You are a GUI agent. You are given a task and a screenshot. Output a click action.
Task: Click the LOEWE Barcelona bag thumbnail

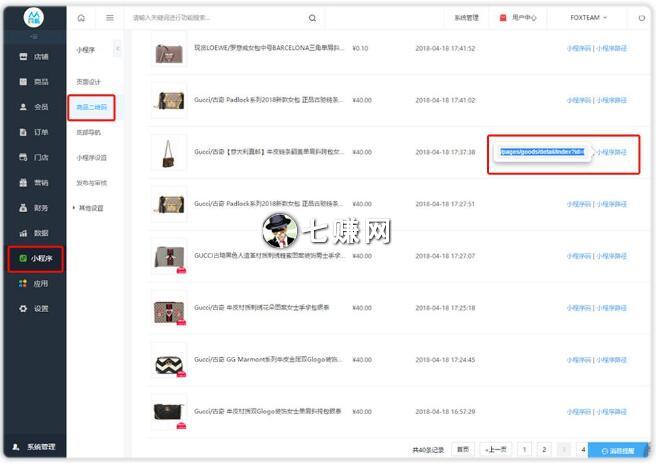(x=168, y=50)
